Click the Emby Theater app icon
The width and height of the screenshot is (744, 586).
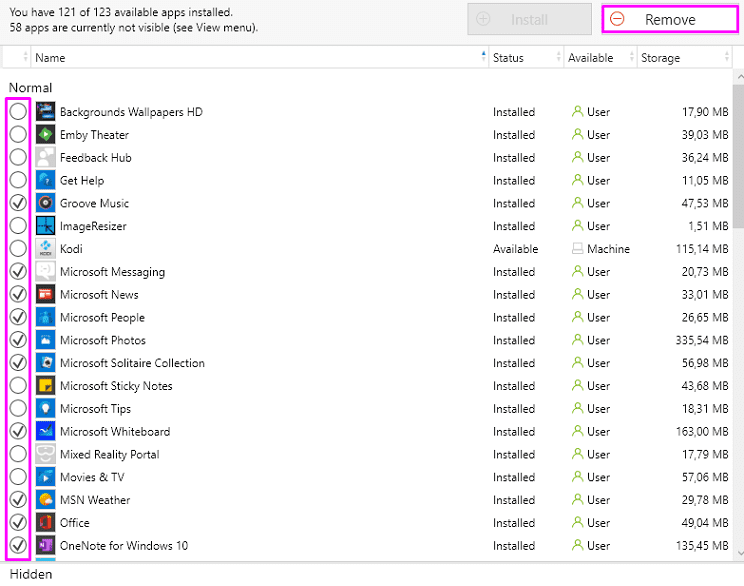[46, 135]
